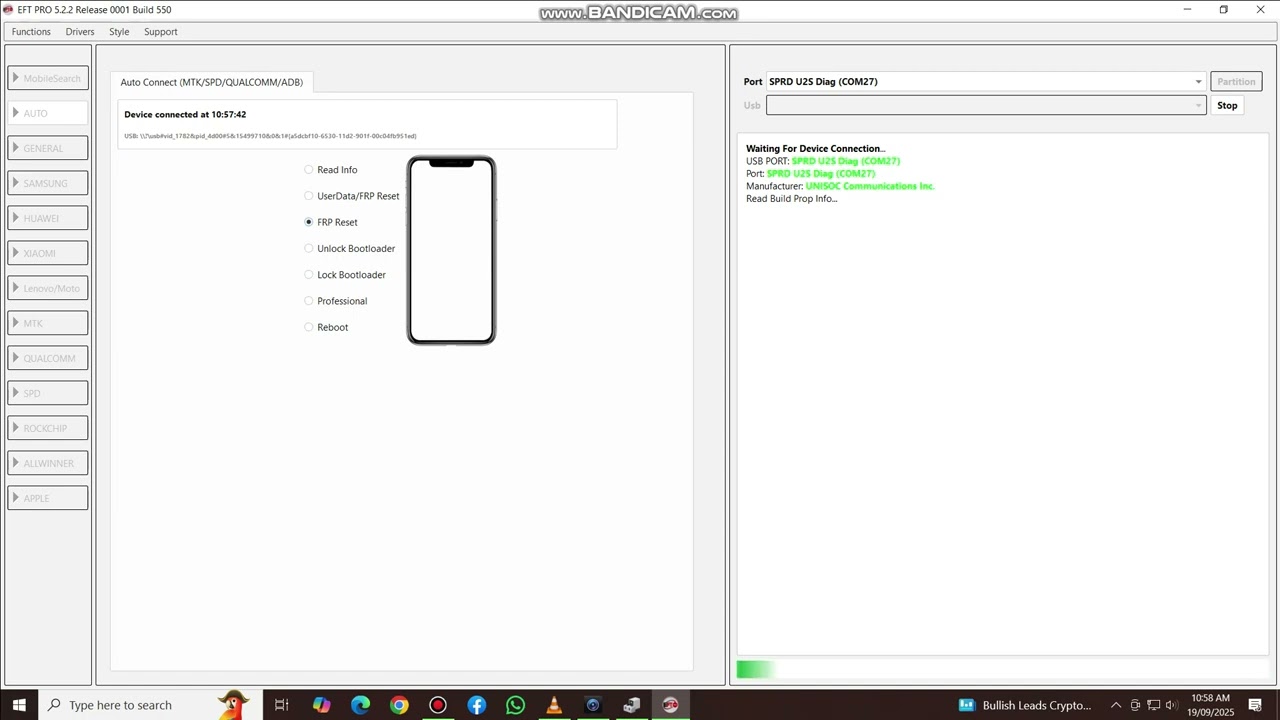
Task: Open the Port dropdown showing SPRD U2S Diag
Action: pyautogui.click(x=985, y=82)
